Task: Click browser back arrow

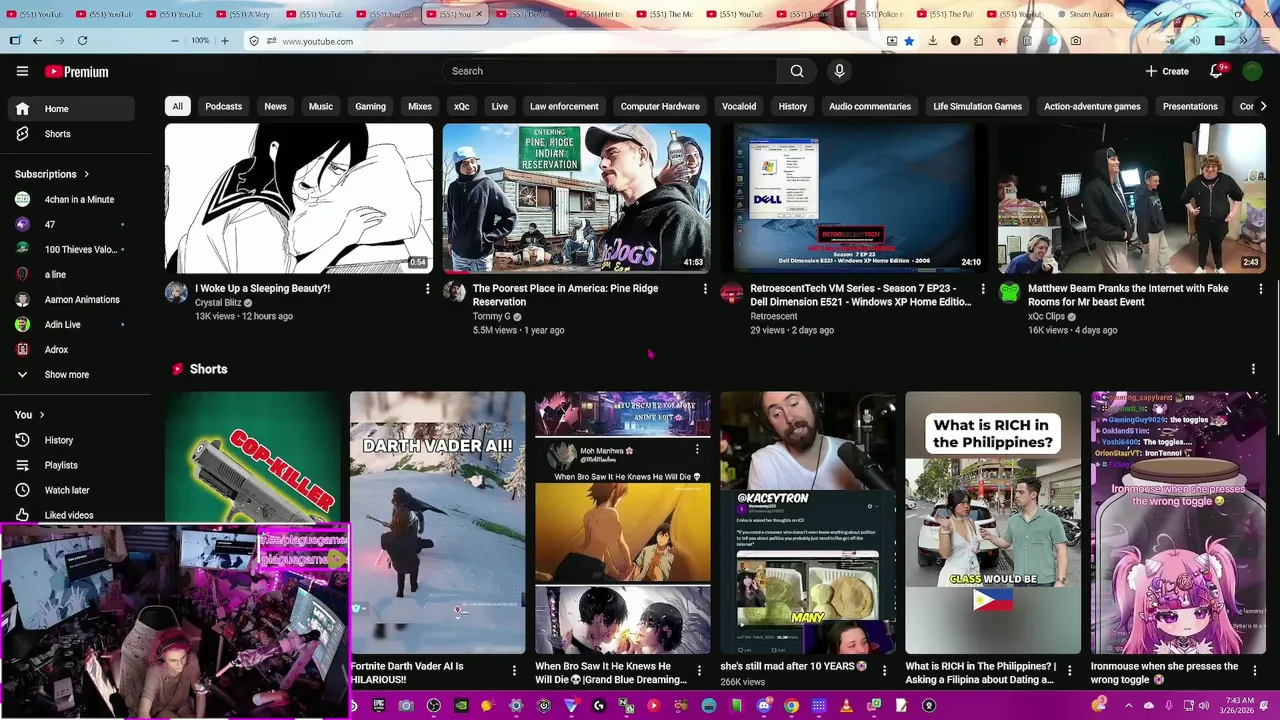Action: point(37,41)
